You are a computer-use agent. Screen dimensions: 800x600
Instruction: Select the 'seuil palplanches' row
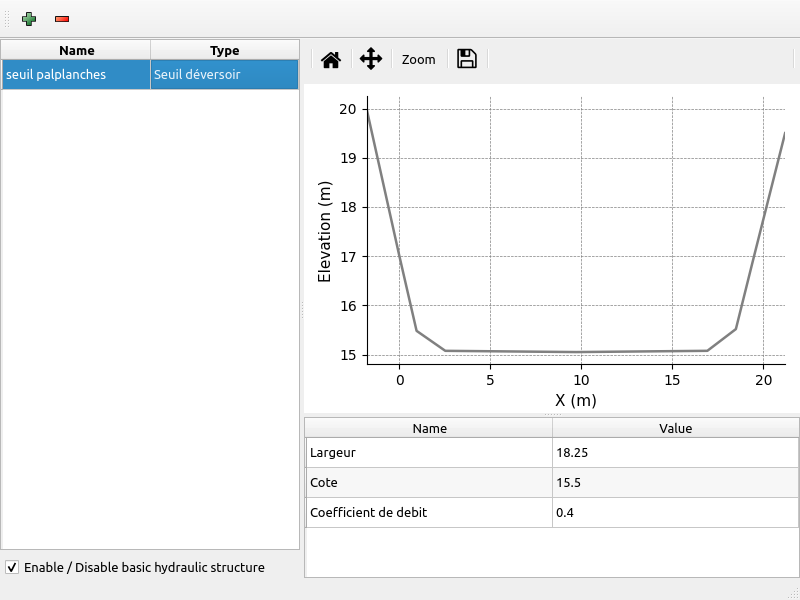point(76,74)
